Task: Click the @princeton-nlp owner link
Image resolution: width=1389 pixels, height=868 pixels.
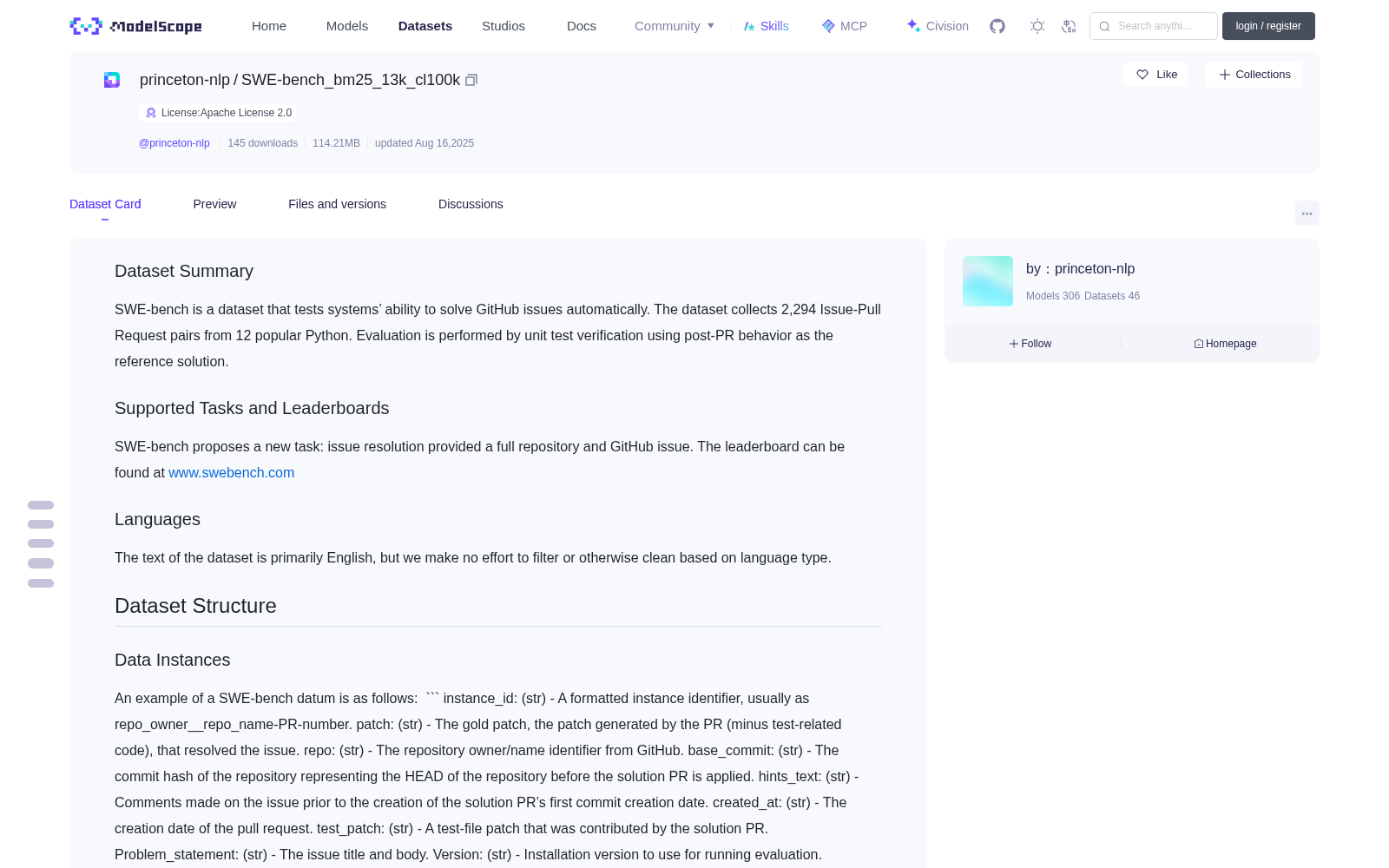Action: click(174, 143)
